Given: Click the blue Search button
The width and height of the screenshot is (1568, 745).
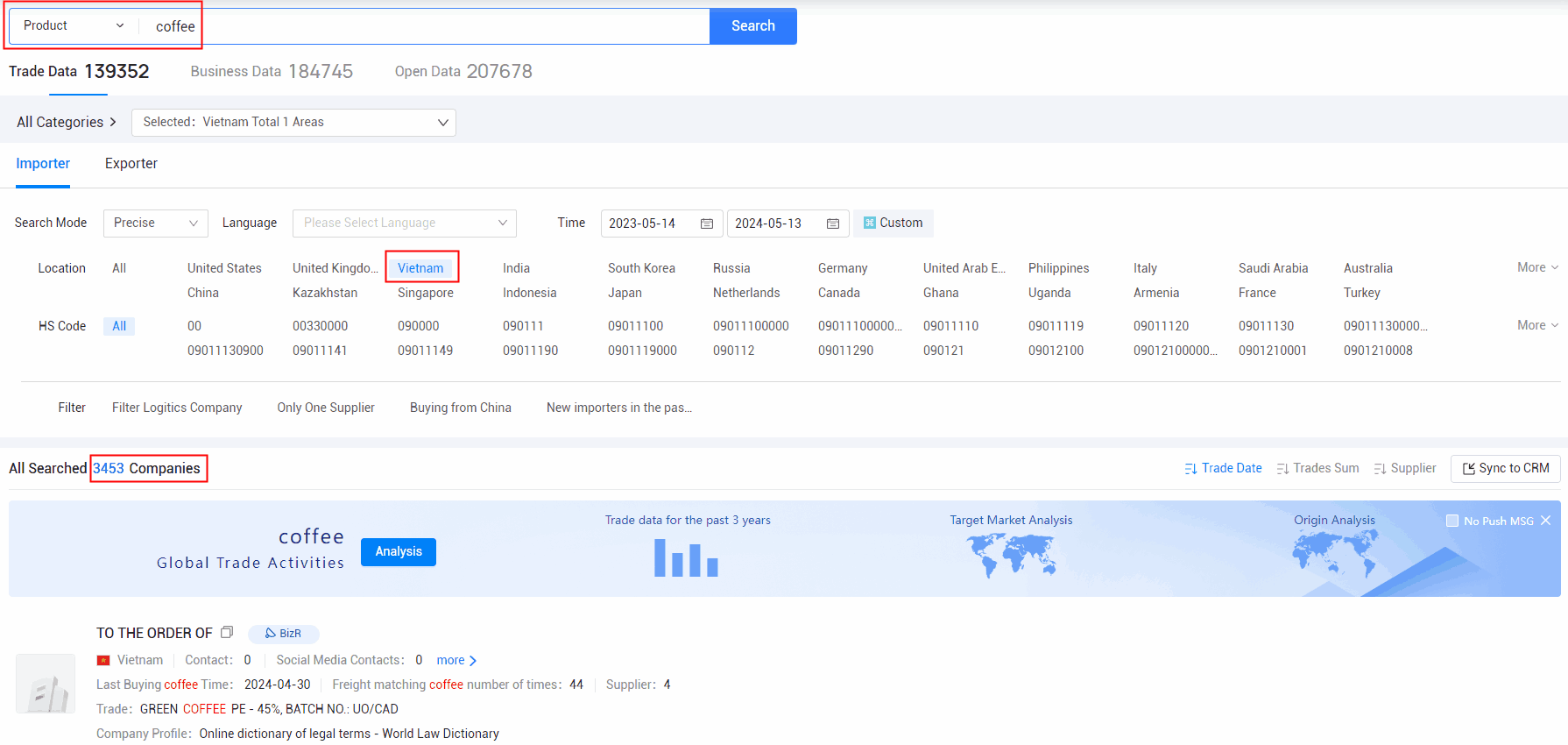Looking at the screenshot, I should tap(753, 26).
